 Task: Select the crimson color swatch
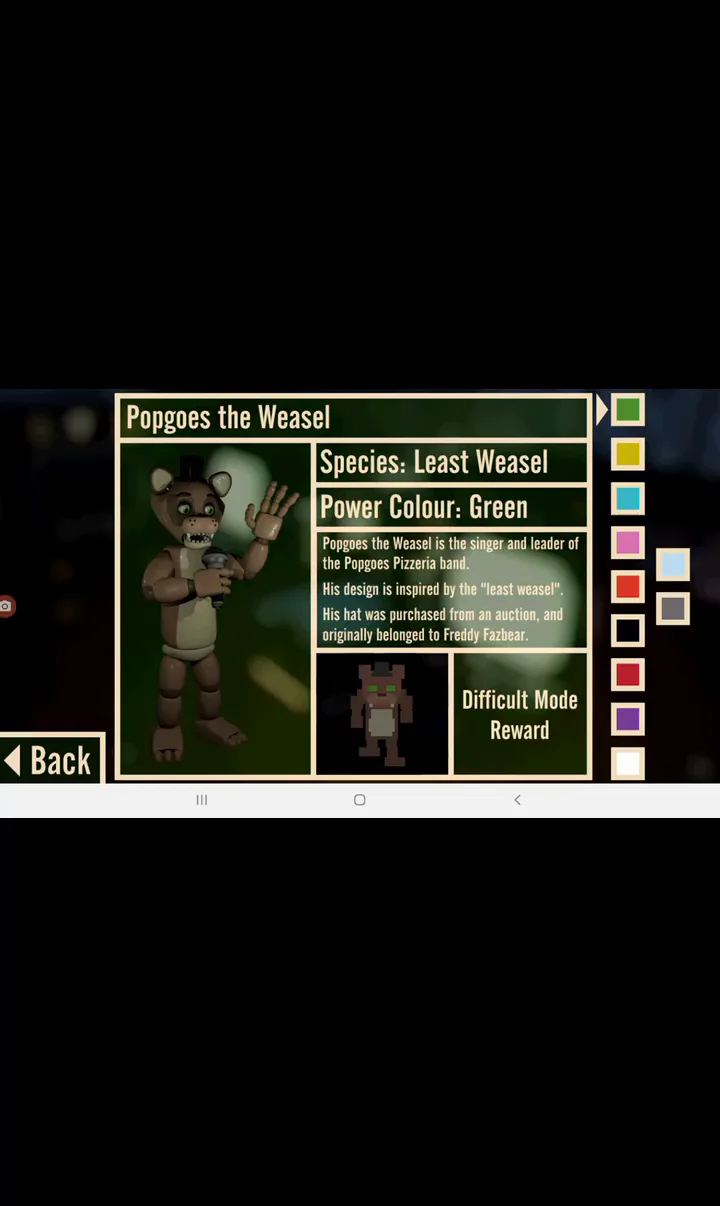[x=627, y=674]
